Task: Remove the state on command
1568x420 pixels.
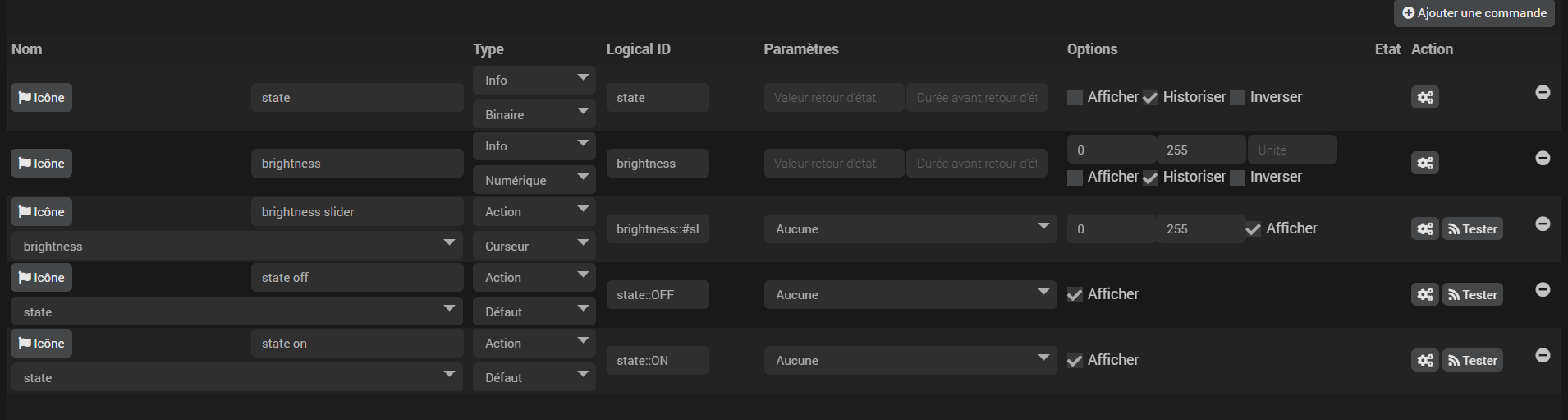Action: pos(1543,355)
